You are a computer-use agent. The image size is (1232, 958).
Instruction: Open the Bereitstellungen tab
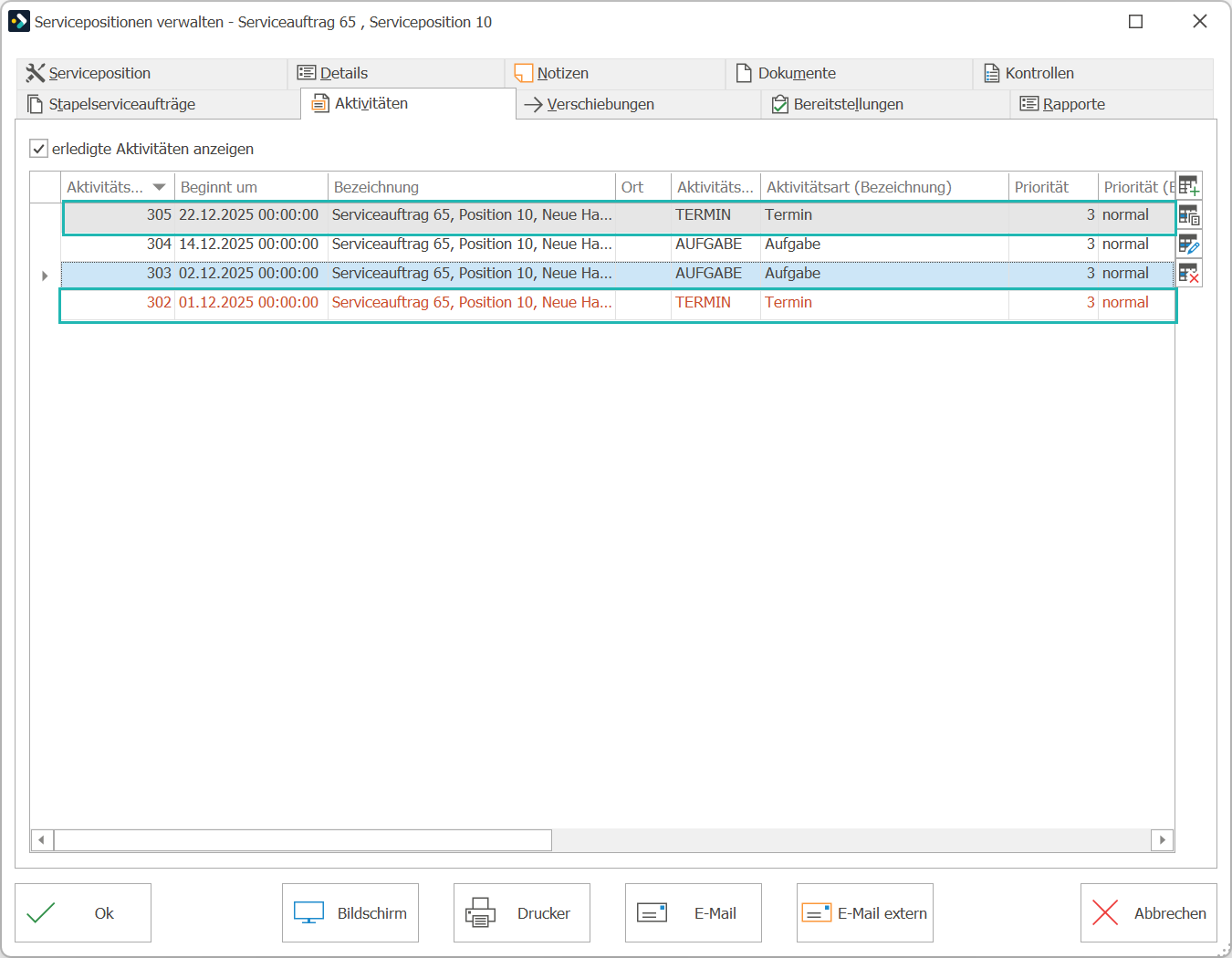point(885,104)
